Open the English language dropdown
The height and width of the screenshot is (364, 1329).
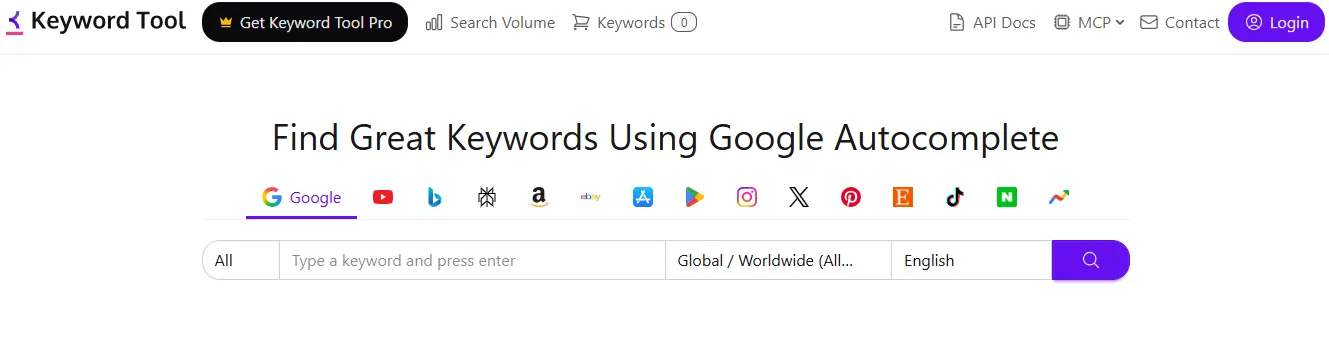pos(971,260)
